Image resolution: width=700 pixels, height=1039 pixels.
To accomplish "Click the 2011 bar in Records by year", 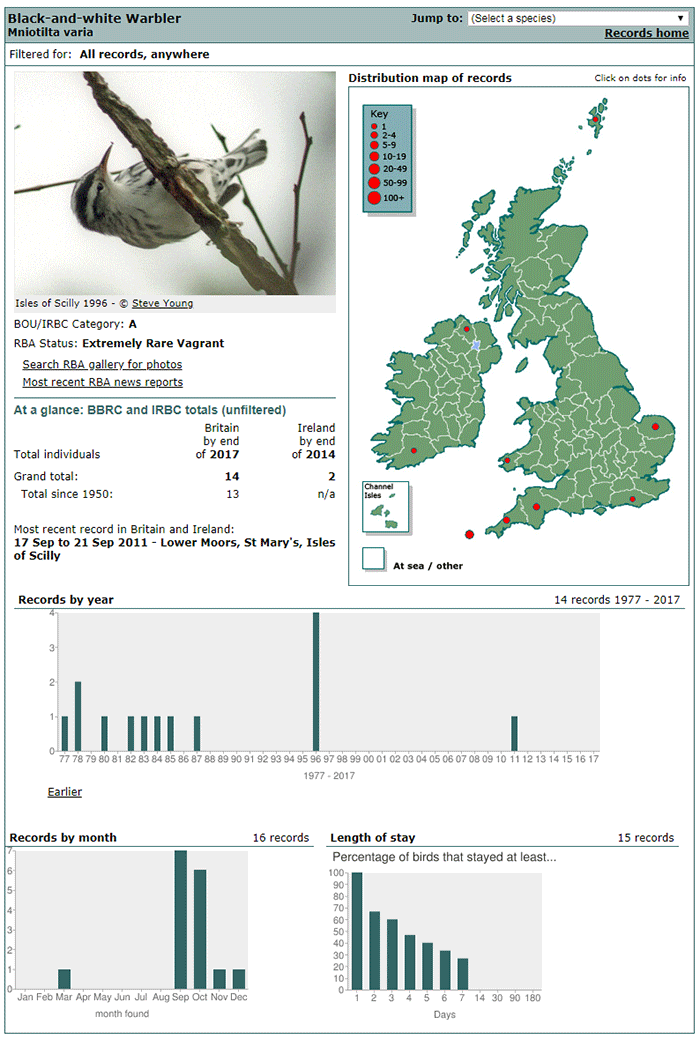I will [x=514, y=734].
